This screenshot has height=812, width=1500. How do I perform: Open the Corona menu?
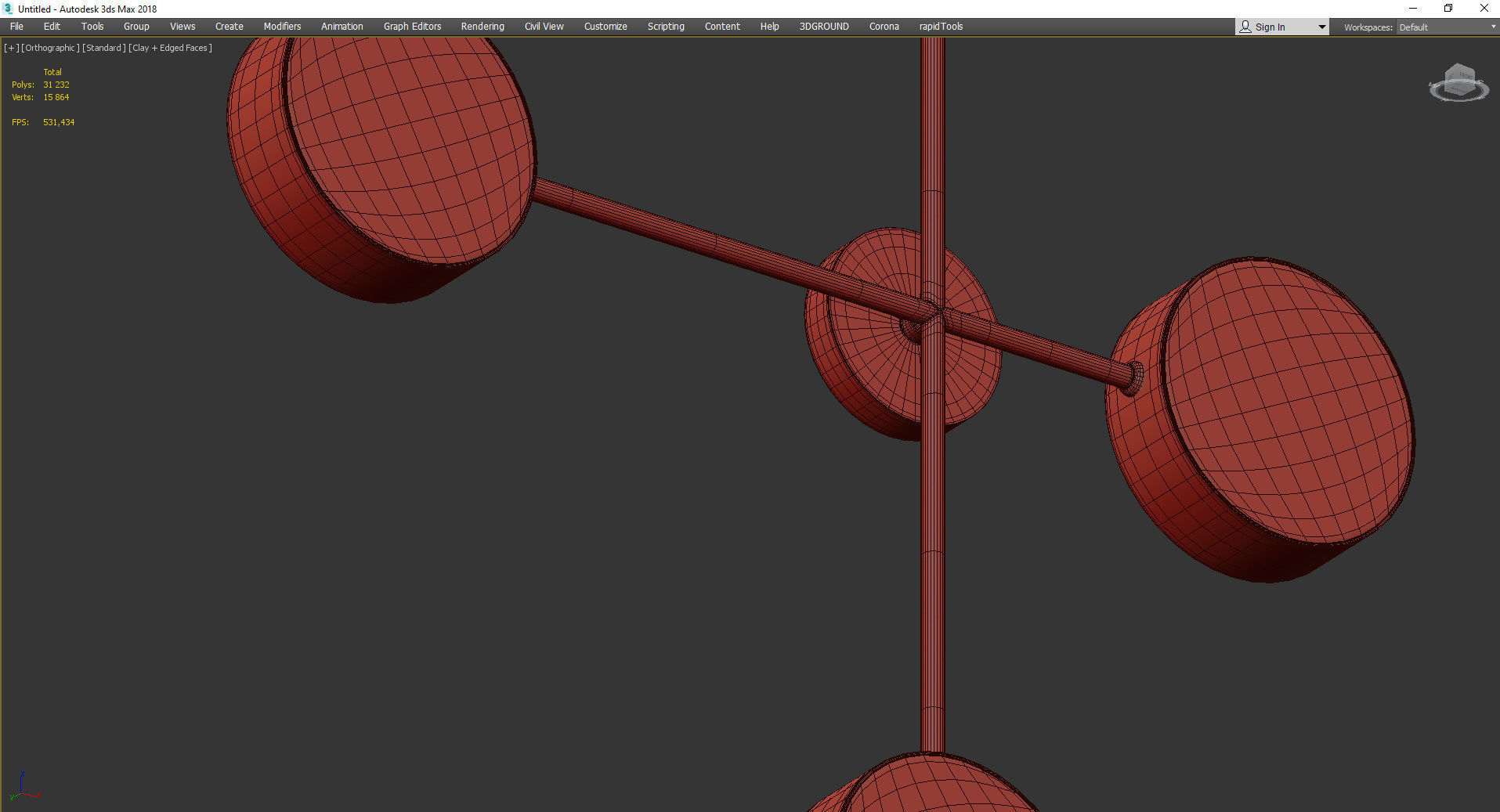[x=884, y=27]
